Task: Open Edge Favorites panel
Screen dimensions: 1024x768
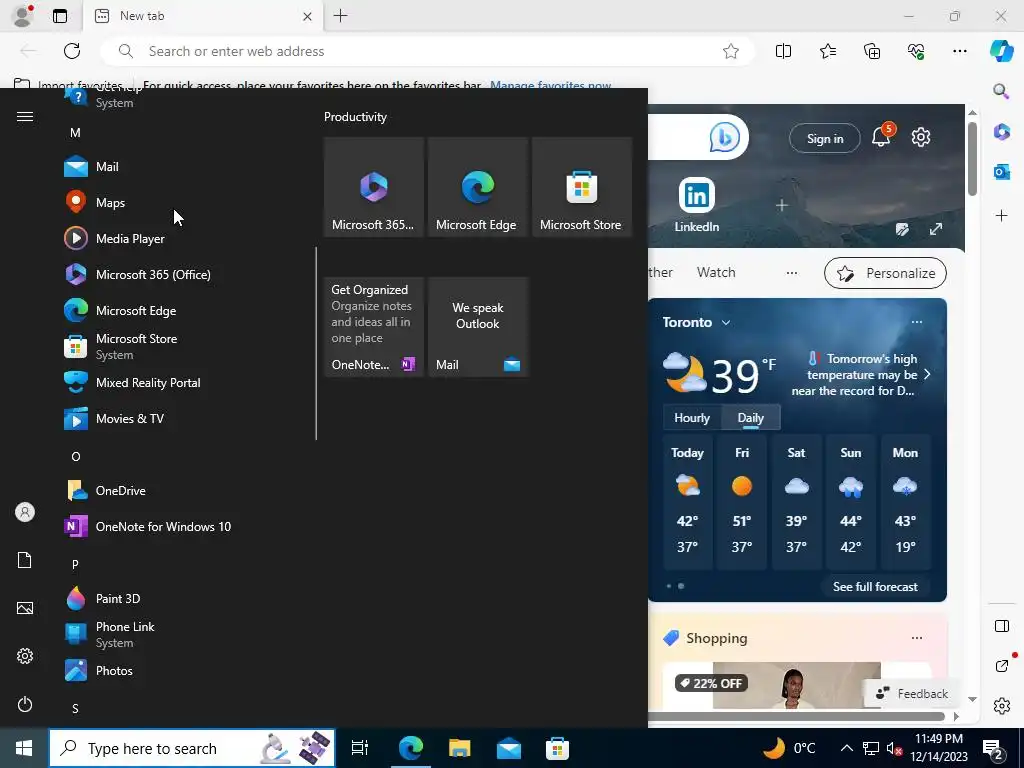Action: (x=827, y=51)
